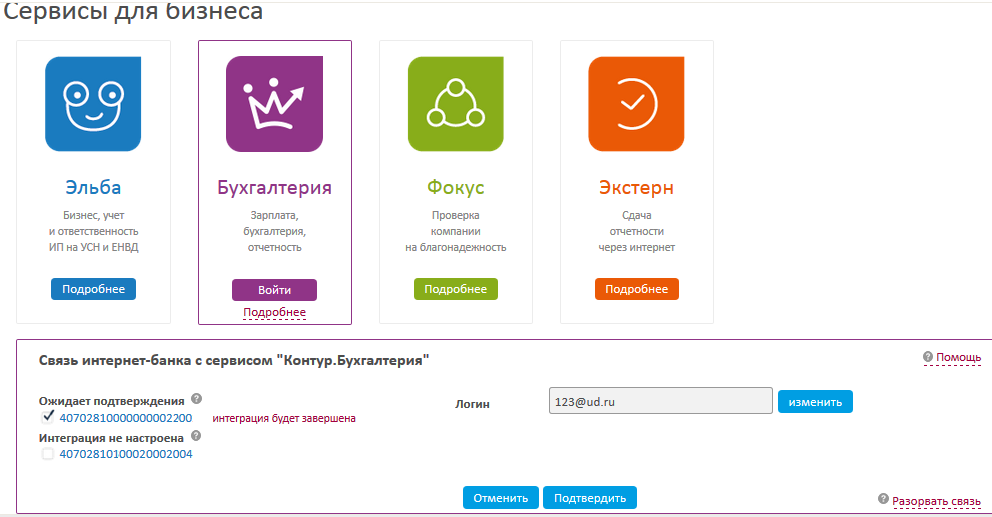
Task: Click question icon beside Разорвать связь
Action: pos(884,499)
